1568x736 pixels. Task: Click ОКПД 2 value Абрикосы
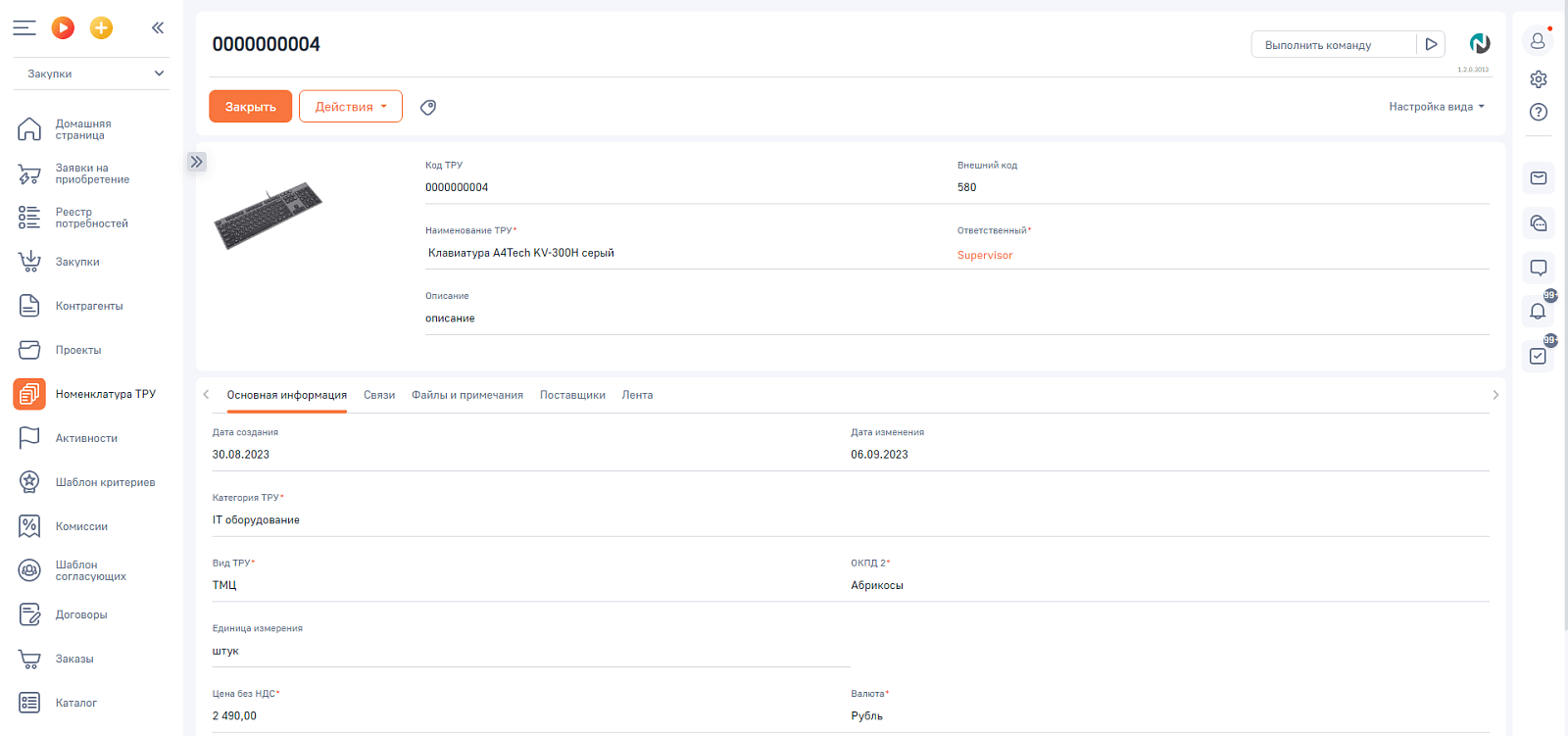[877, 585]
